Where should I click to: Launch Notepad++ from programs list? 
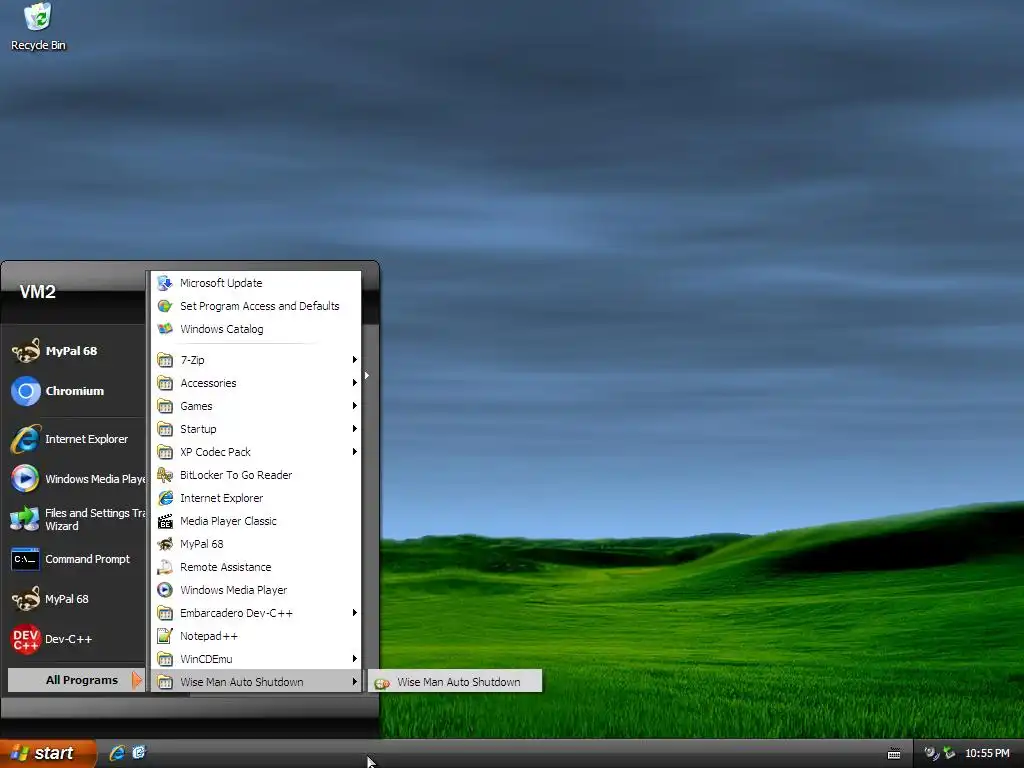(x=256, y=636)
